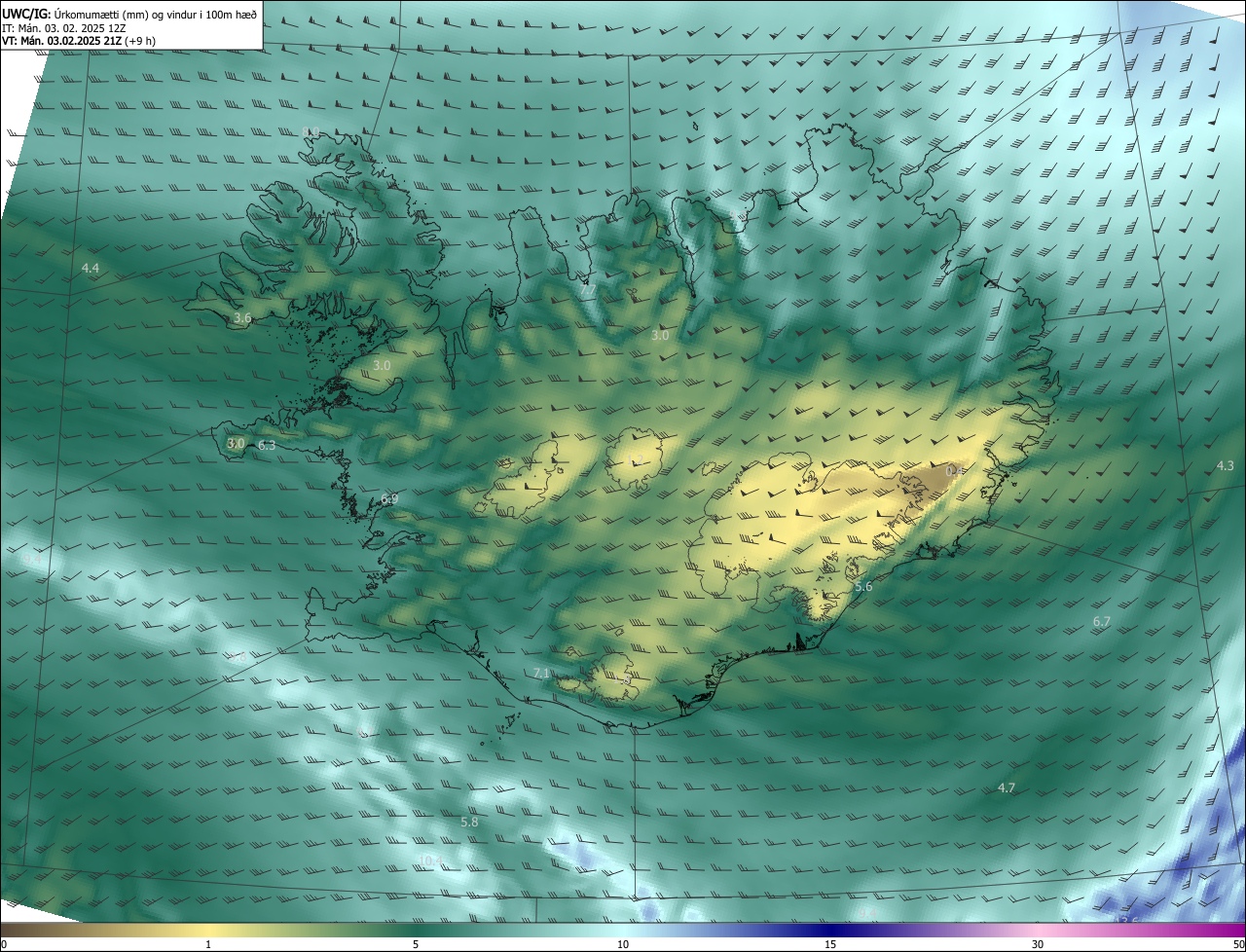Image resolution: width=1246 pixels, height=952 pixels.
Task: Click the 5.6 value label on the map
Action: (x=863, y=586)
